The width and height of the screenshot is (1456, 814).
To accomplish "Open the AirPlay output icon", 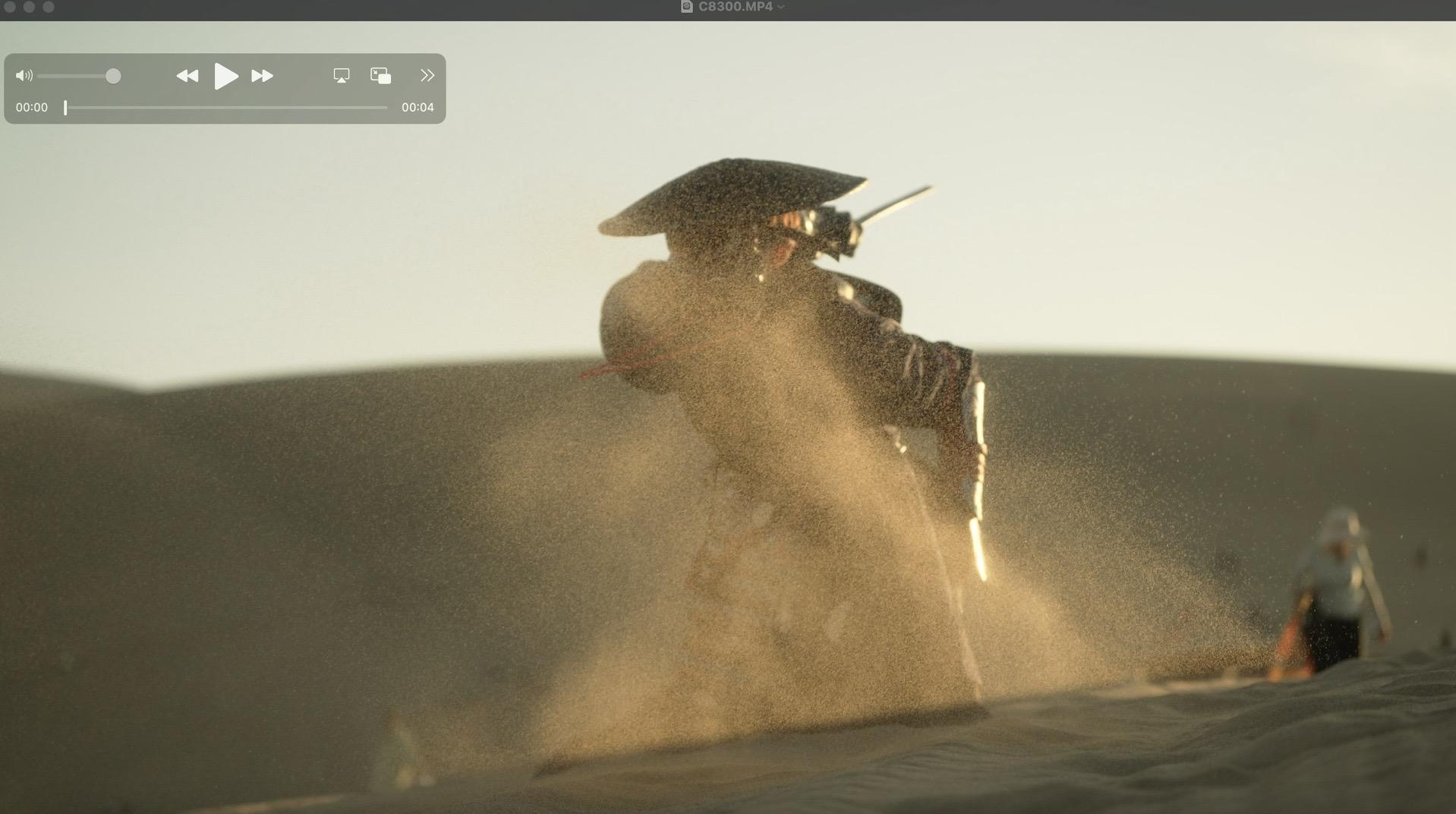I will click(342, 76).
